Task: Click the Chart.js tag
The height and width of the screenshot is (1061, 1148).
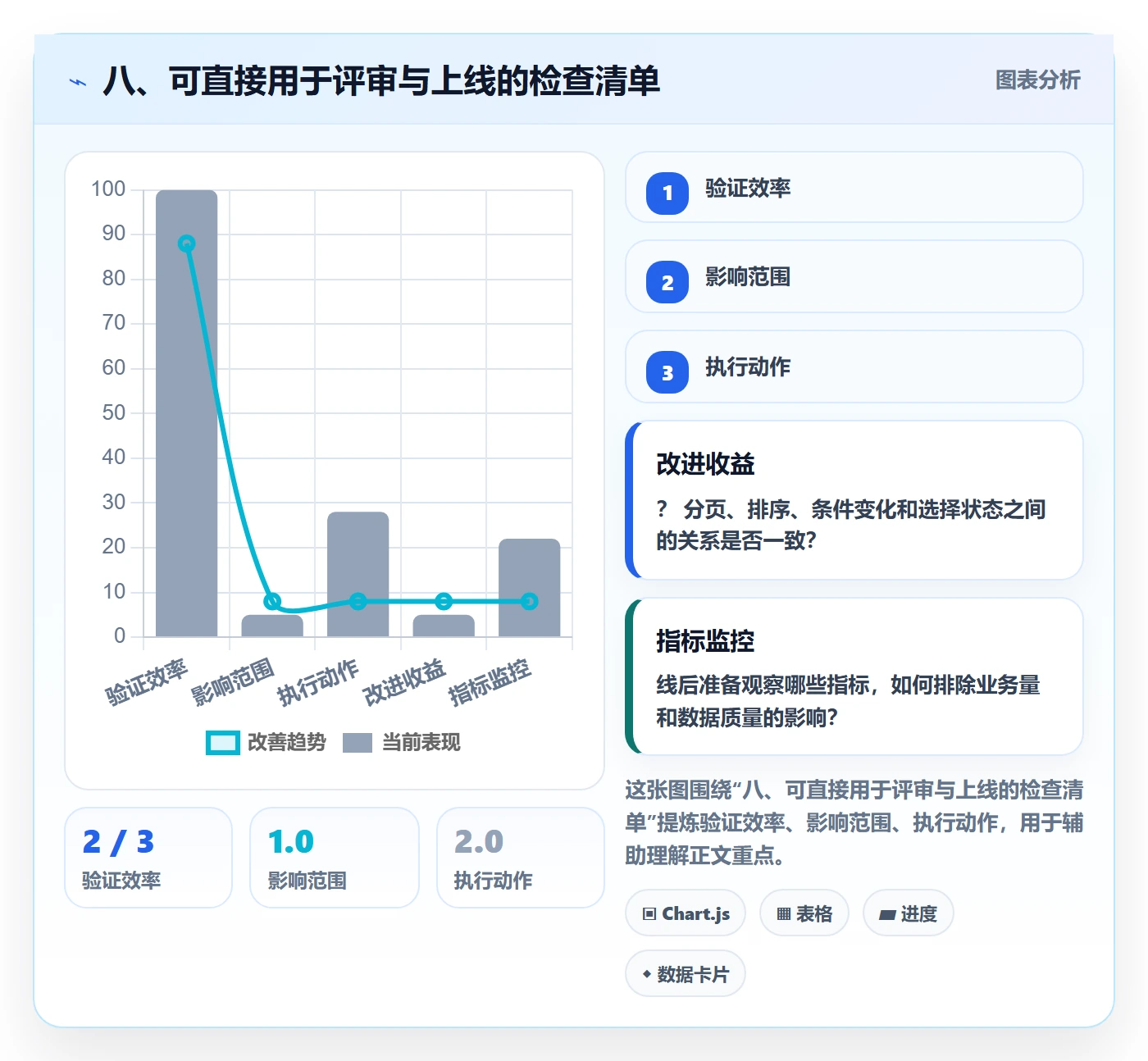Action: [686, 913]
